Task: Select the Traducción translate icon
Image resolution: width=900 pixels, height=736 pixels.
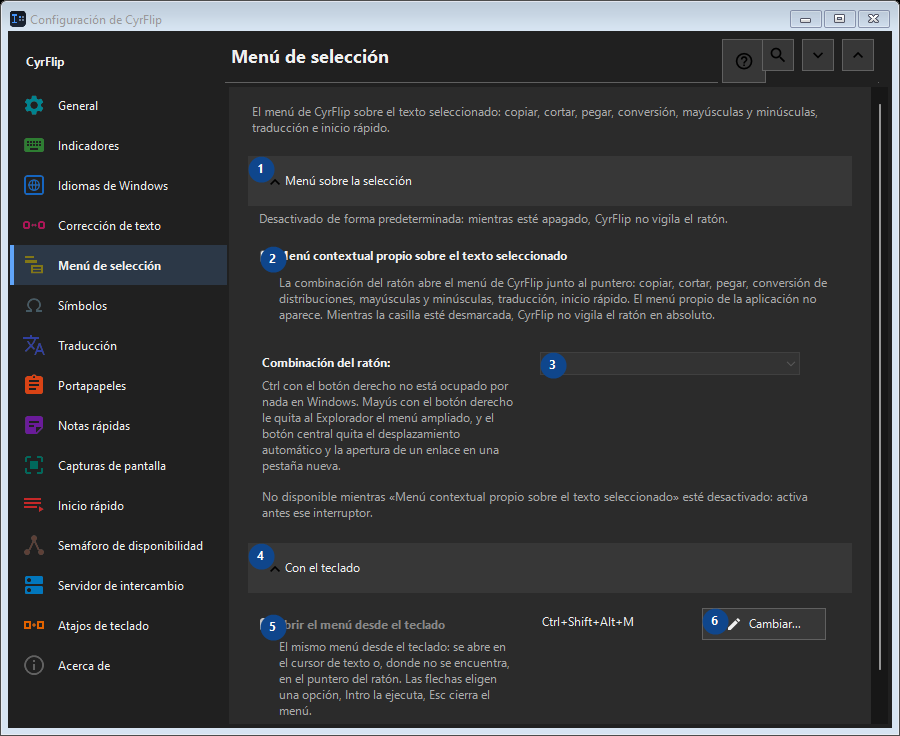Action: [34, 345]
